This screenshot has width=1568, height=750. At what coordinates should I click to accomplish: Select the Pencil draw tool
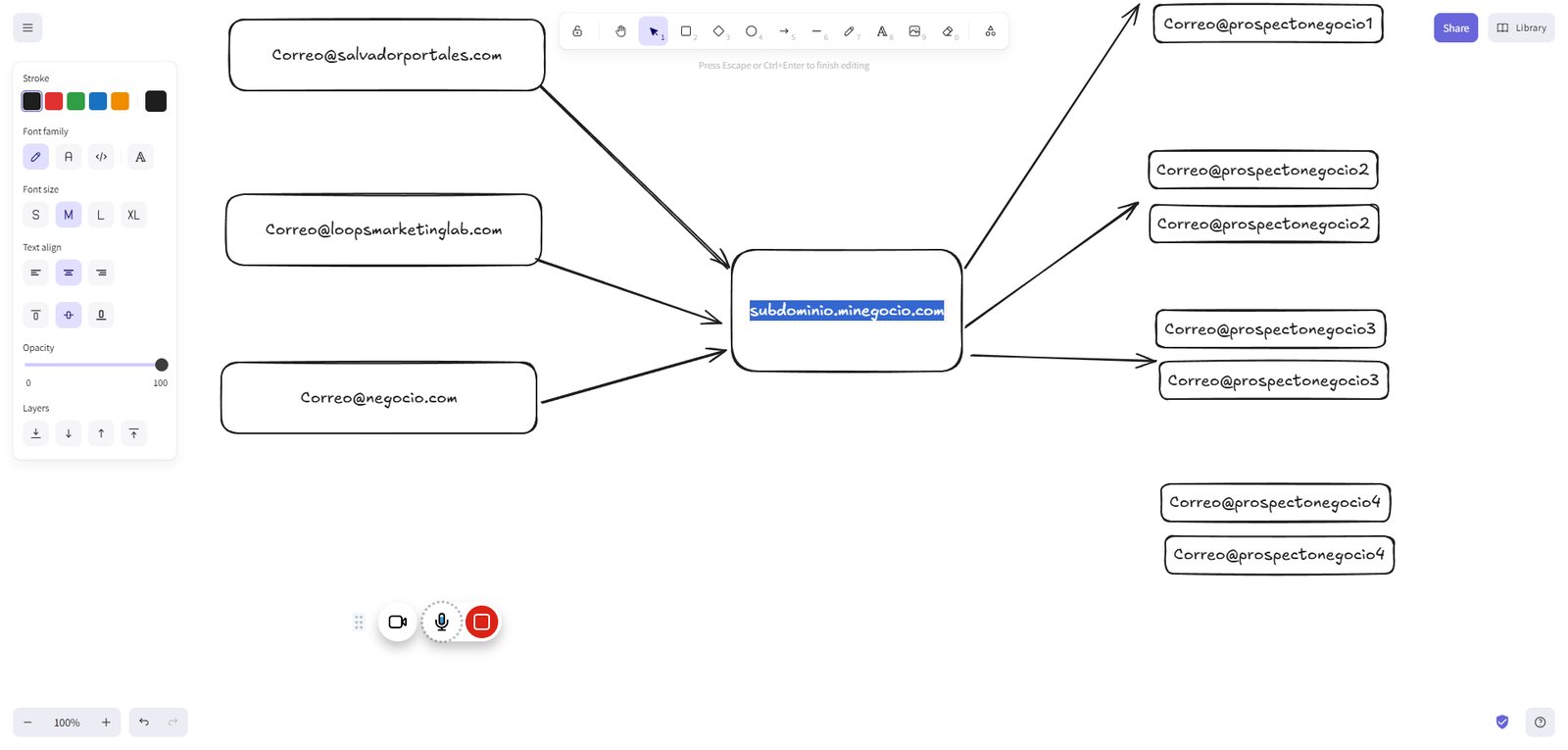pyautogui.click(x=849, y=31)
